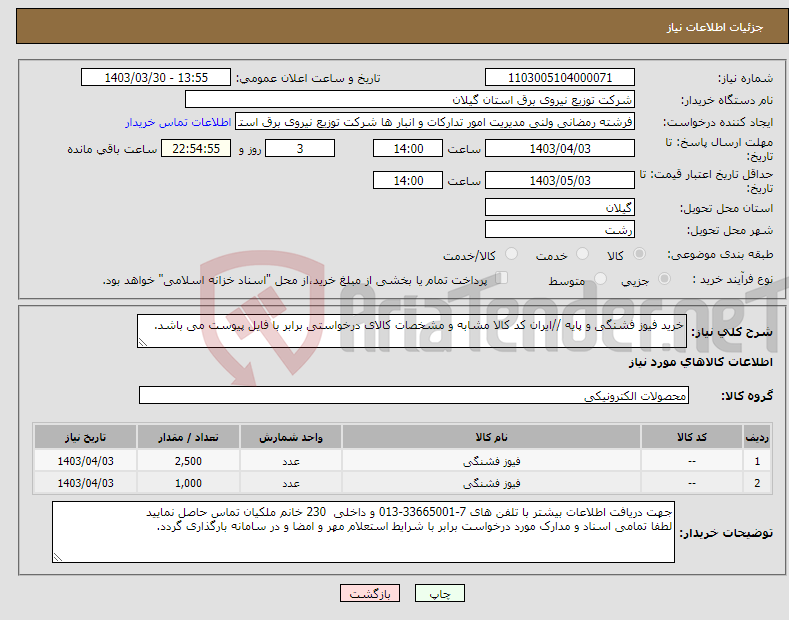Click the عدد unit cell in row 1
This screenshot has height=620, width=789.
291,460
